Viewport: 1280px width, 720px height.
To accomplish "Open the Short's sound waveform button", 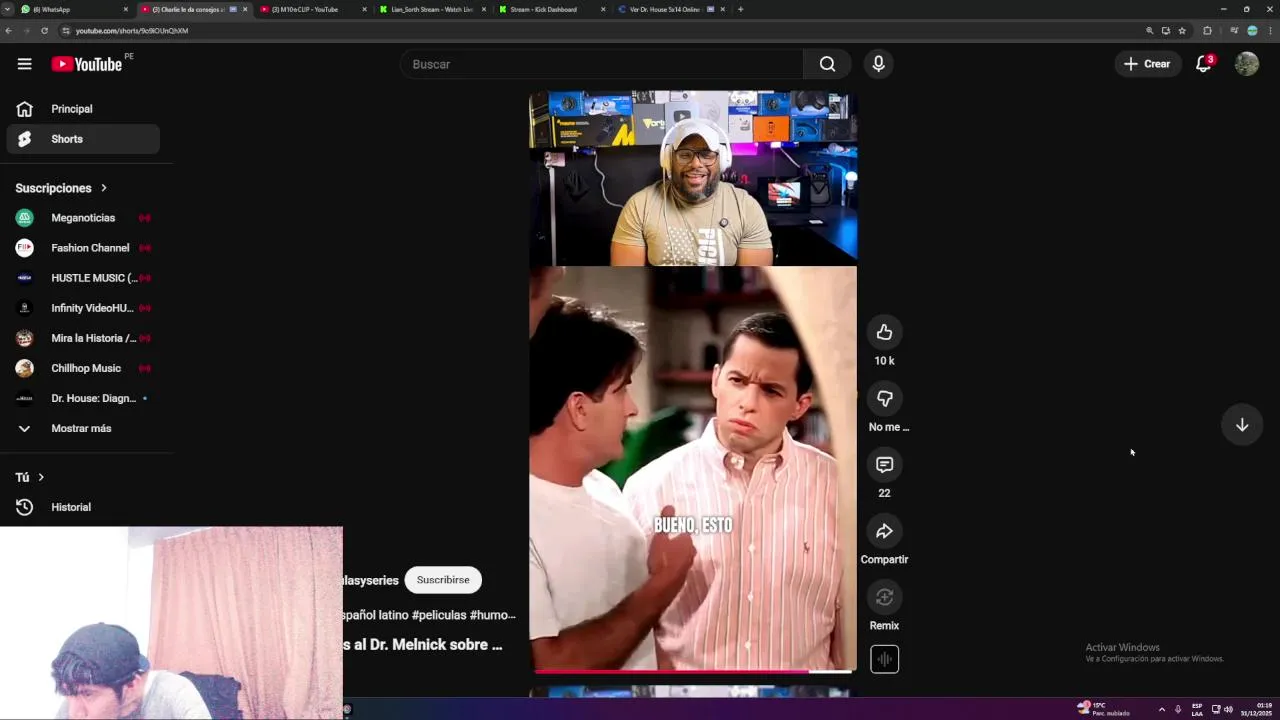I will (x=884, y=659).
